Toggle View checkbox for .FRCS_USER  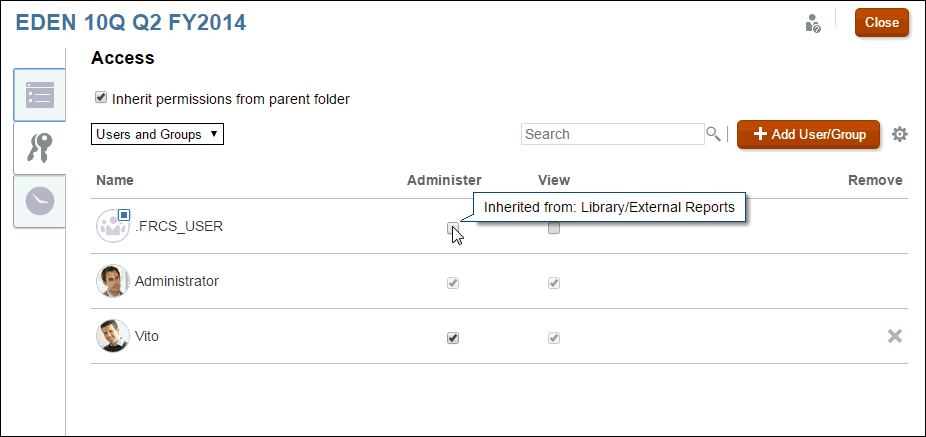[554, 228]
